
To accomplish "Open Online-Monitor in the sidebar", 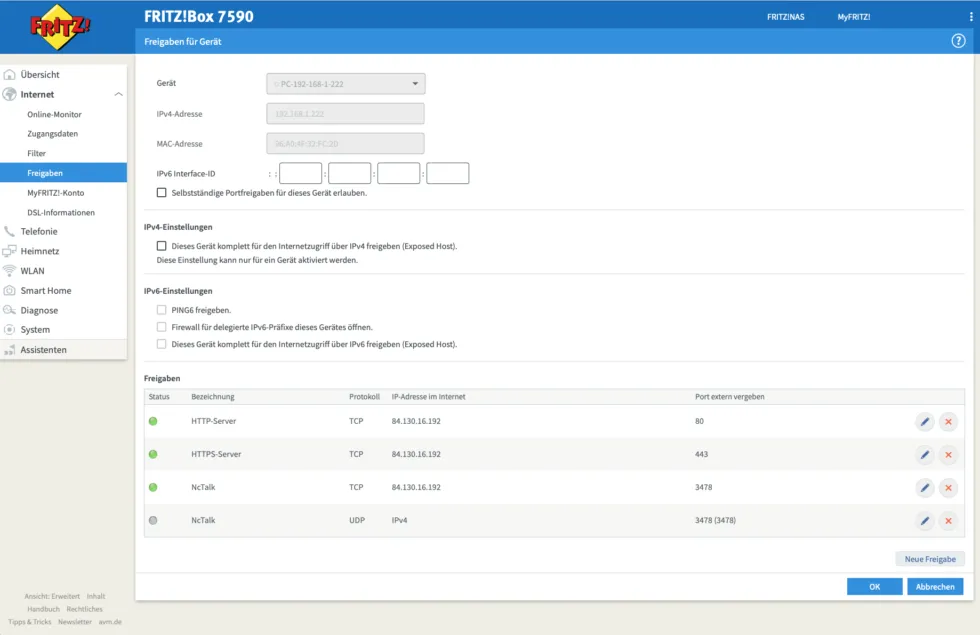I will coord(54,114).
